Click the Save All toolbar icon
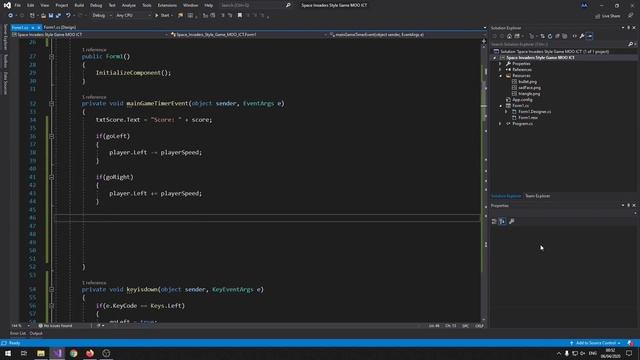Viewport: 640px width, 360px height. (x=58, y=16)
